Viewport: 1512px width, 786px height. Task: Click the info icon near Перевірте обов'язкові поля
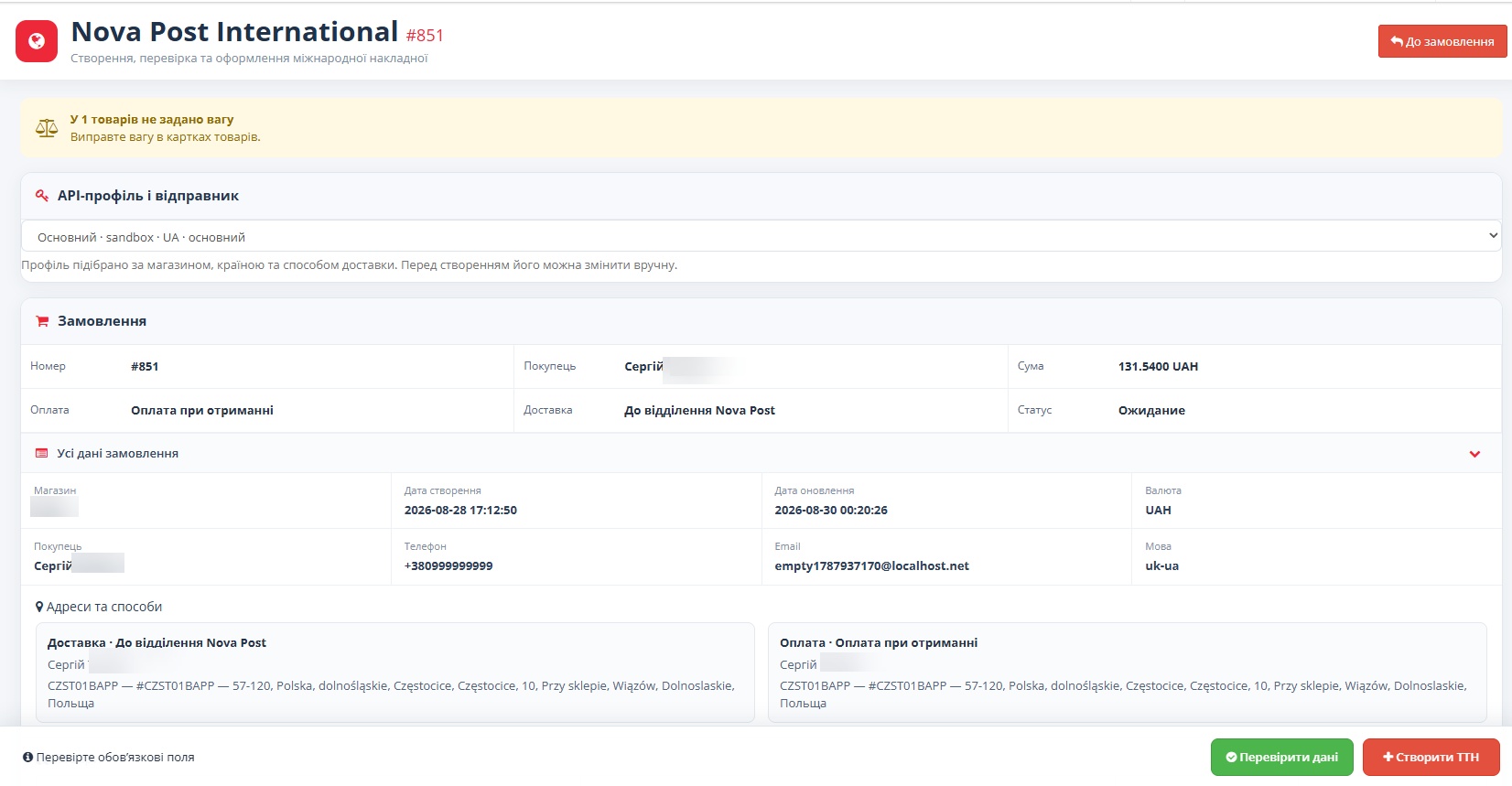click(27, 758)
